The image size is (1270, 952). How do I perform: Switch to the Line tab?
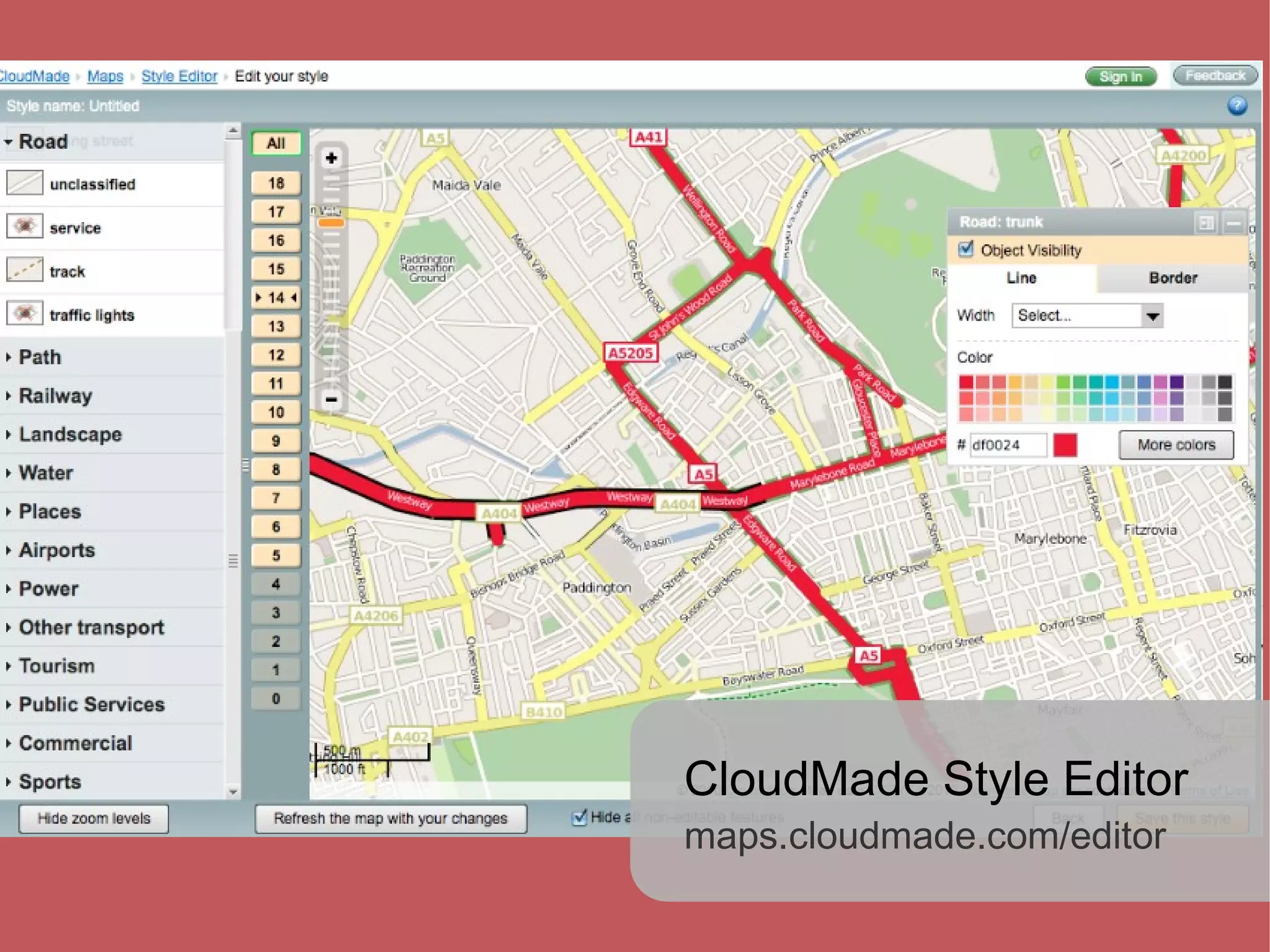1021,278
